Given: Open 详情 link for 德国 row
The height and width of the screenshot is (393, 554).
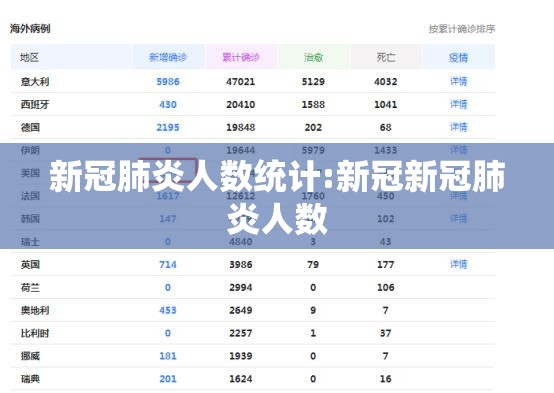Looking at the screenshot, I should [458, 127].
